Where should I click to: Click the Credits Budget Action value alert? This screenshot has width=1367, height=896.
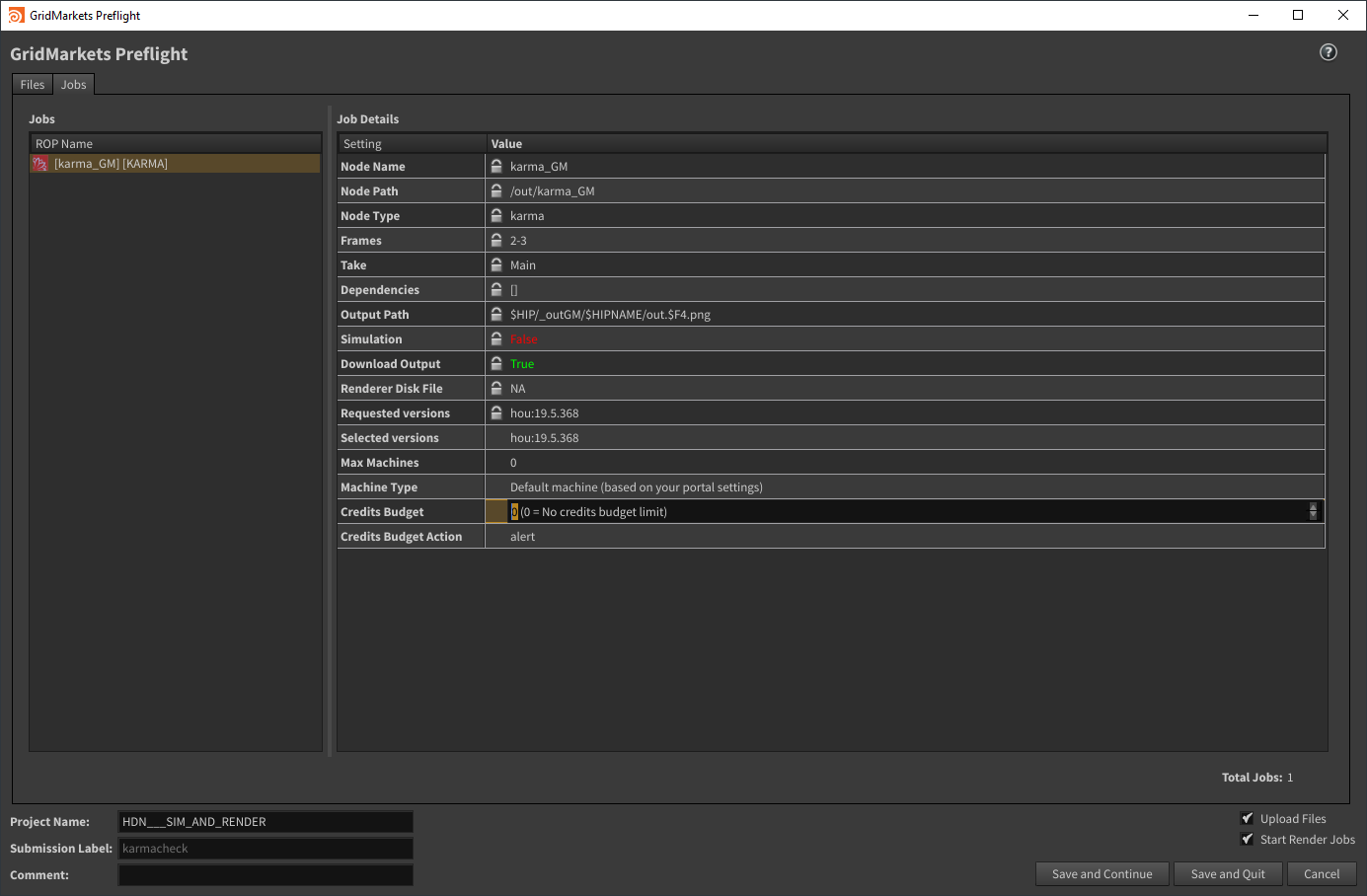522,537
